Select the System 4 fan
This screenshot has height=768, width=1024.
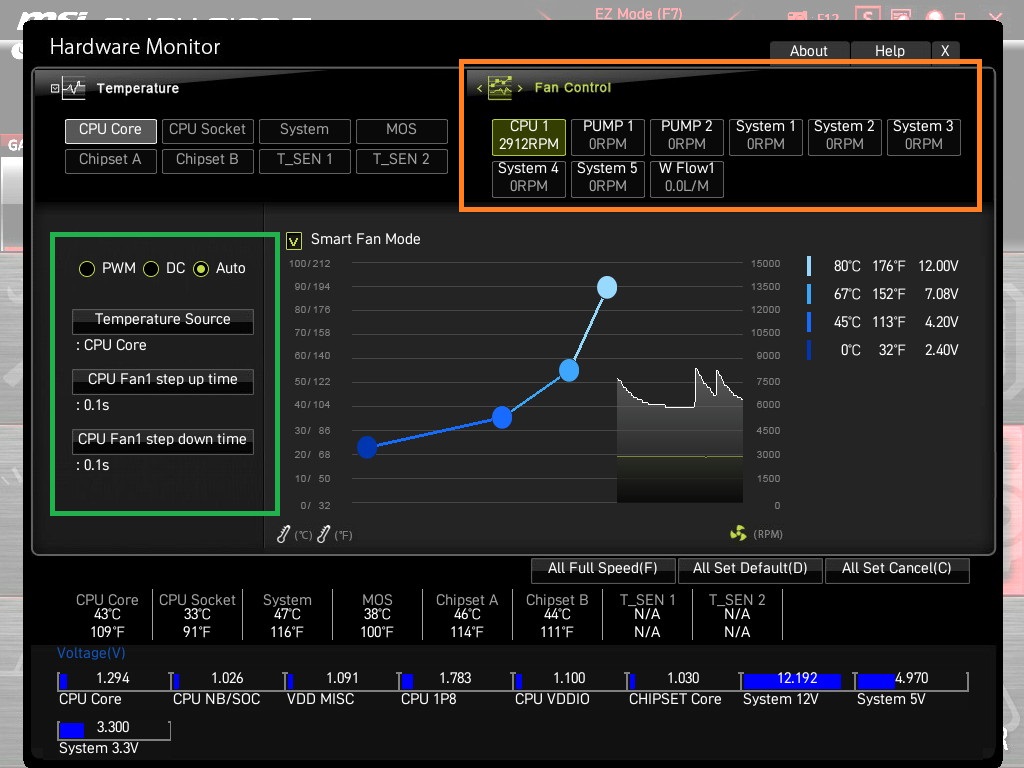click(x=529, y=178)
